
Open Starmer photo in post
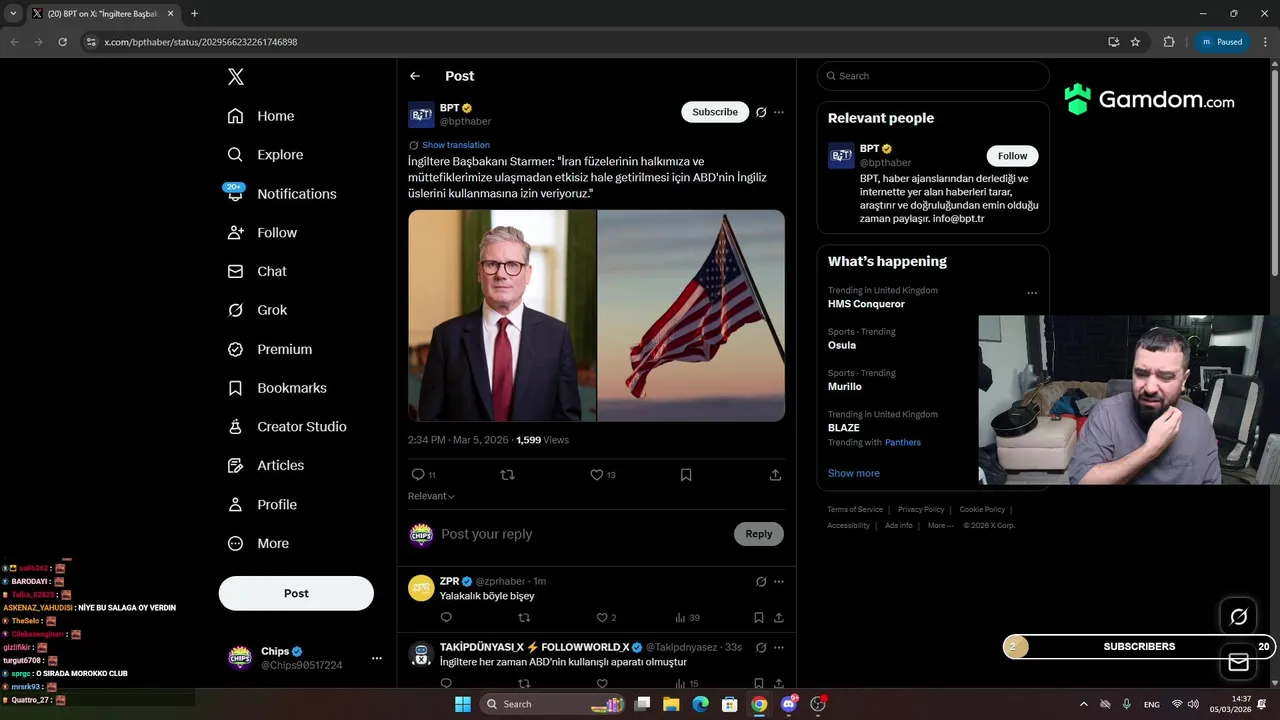pyautogui.click(x=502, y=315)
